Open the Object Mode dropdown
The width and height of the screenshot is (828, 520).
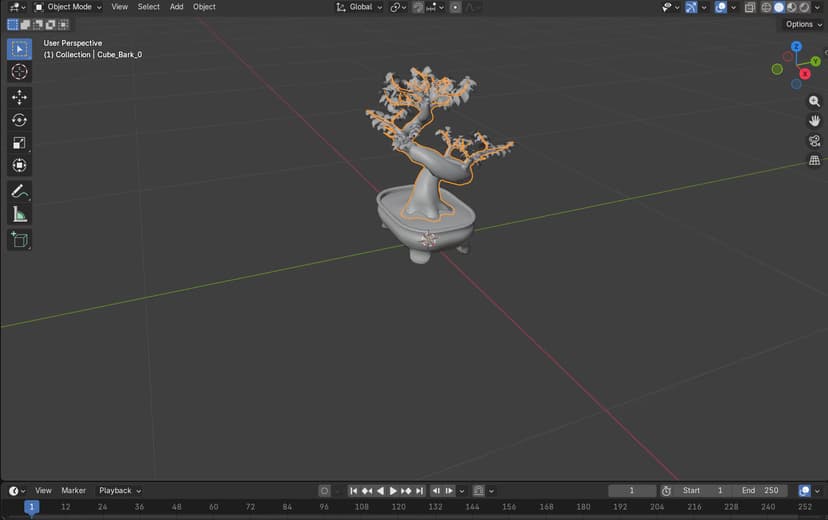pos(68,7)
